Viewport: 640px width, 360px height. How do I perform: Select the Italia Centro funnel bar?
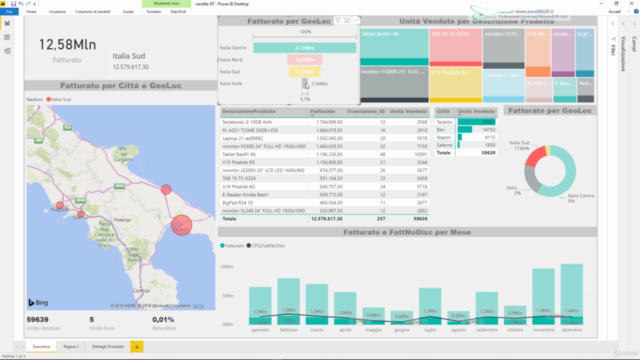click(x=304, y=48)
